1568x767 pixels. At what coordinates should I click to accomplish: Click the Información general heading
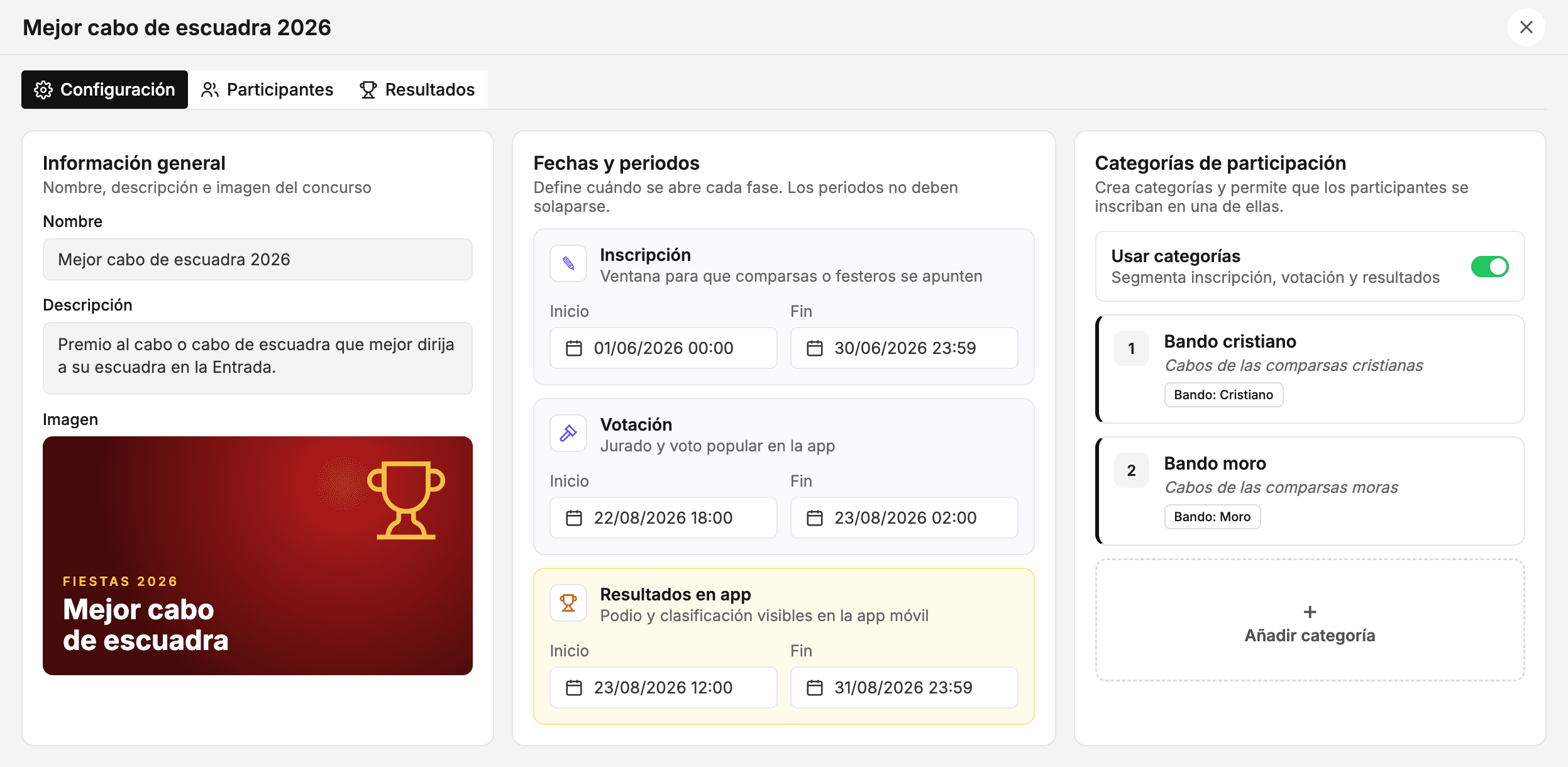134,163
